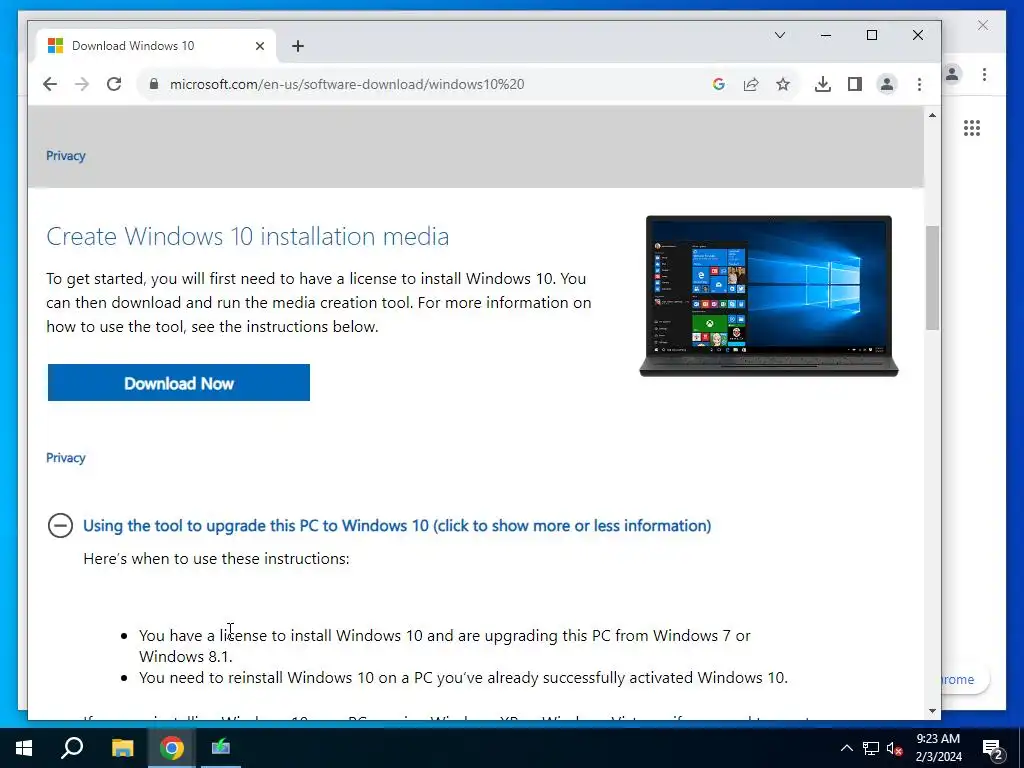
Task: Maximize the front Chrome window
Action: point(872,35)
